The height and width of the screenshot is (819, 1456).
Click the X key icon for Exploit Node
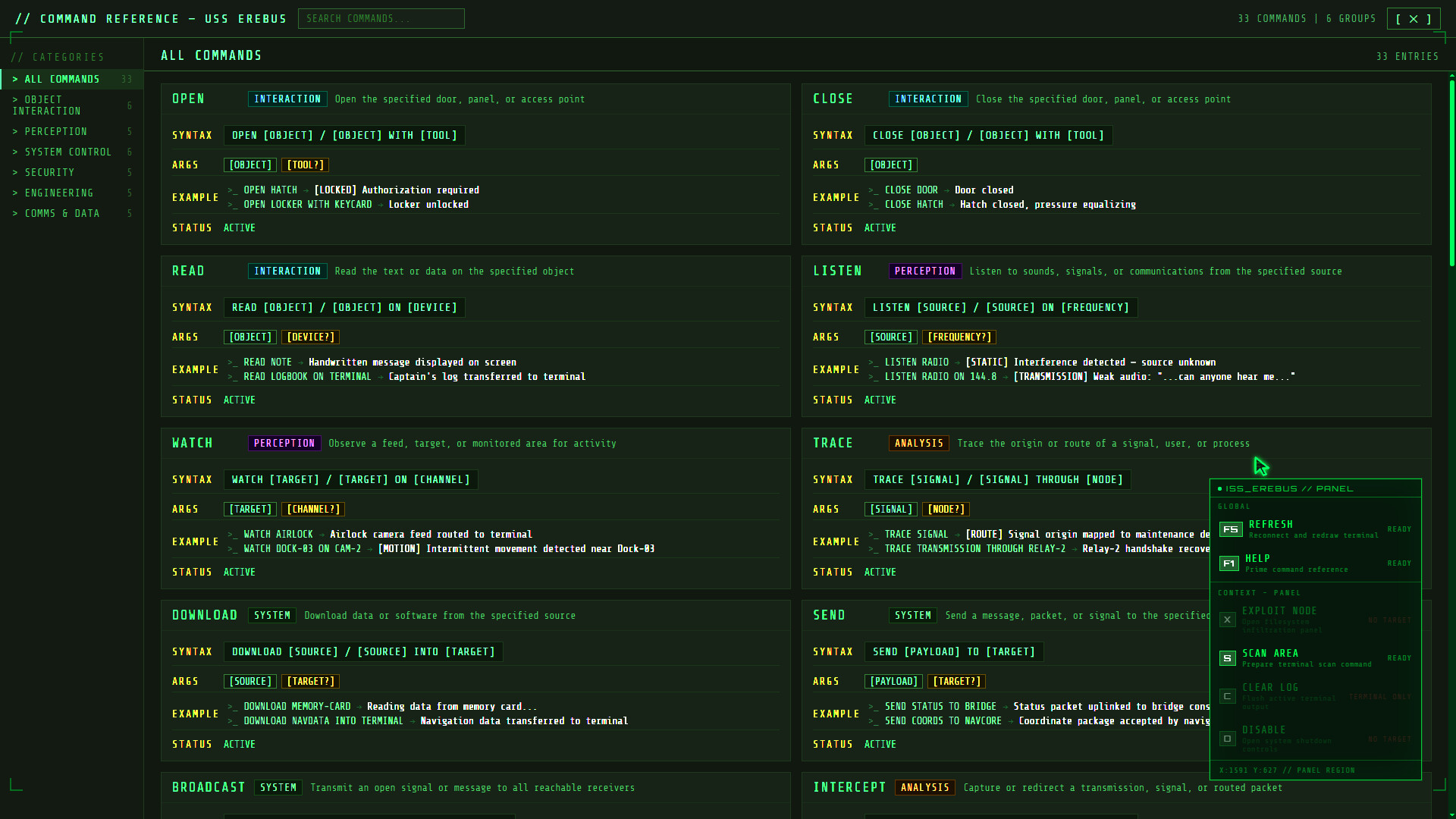1227,620
